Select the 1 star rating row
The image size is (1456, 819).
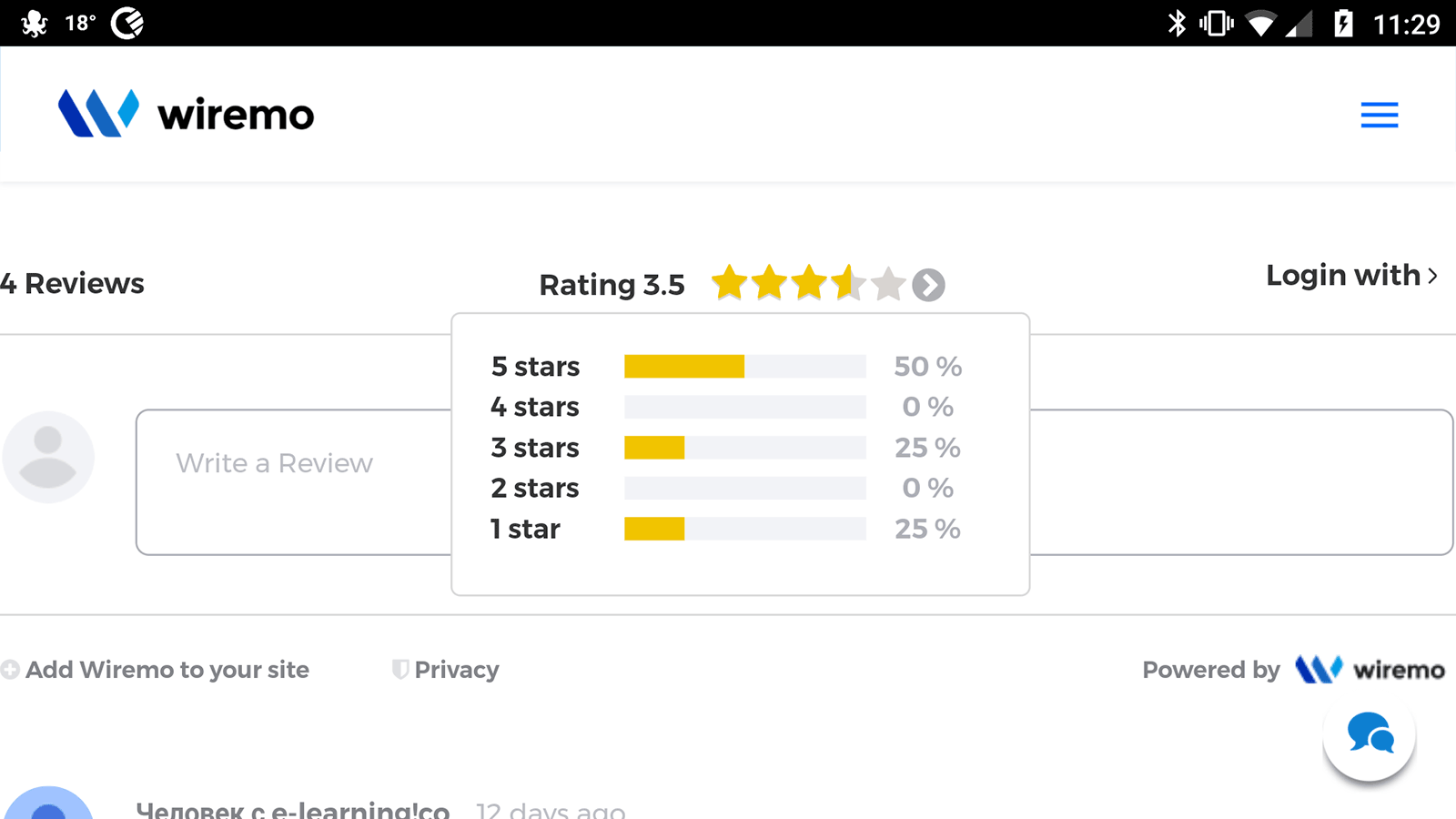coord(725,529)
